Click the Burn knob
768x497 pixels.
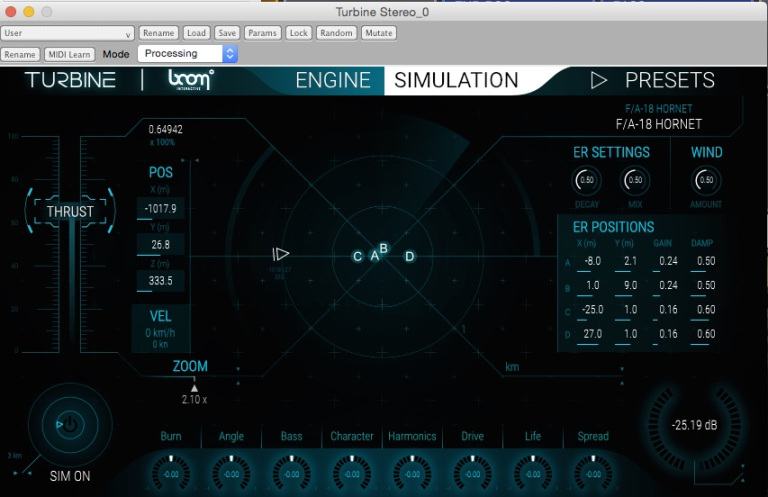click(x=170, y=473)
